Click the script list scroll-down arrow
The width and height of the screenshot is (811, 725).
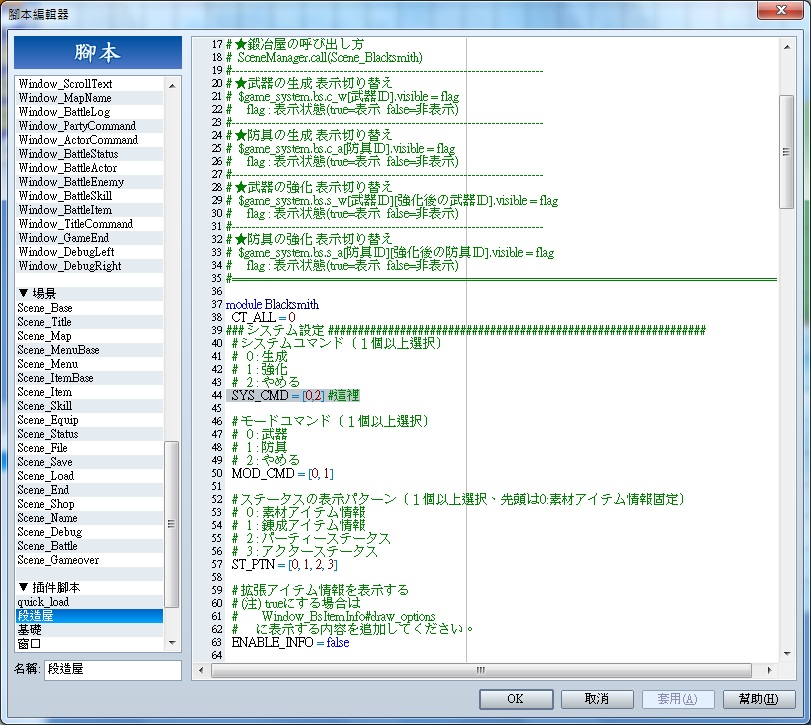pyautogui.click(x=172, y=643)
